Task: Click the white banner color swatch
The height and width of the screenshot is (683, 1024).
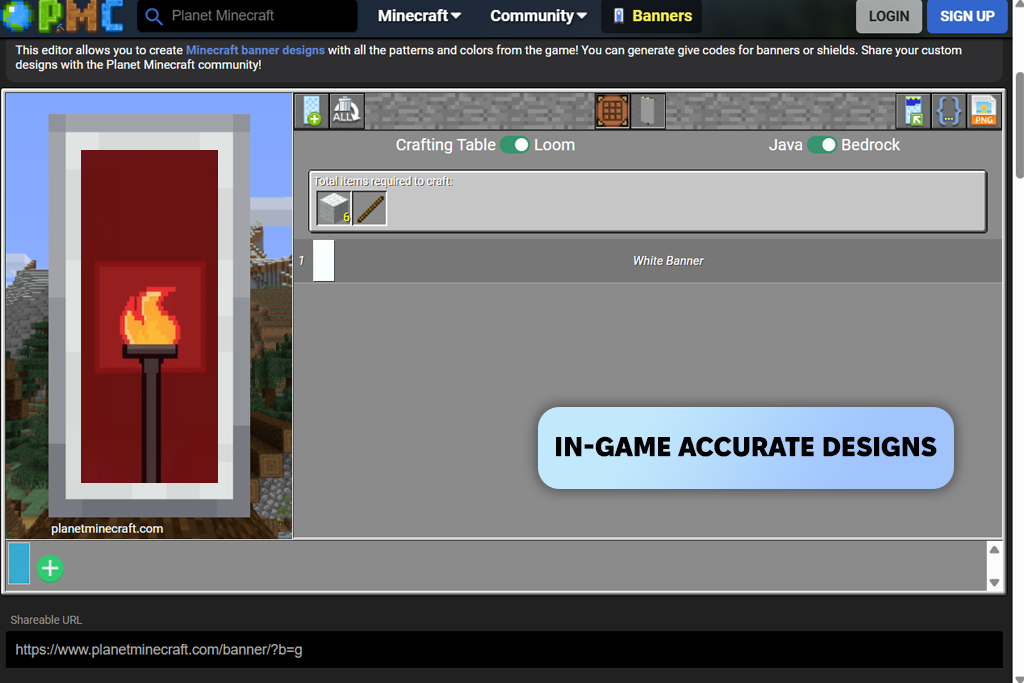Action: point(323,261)
